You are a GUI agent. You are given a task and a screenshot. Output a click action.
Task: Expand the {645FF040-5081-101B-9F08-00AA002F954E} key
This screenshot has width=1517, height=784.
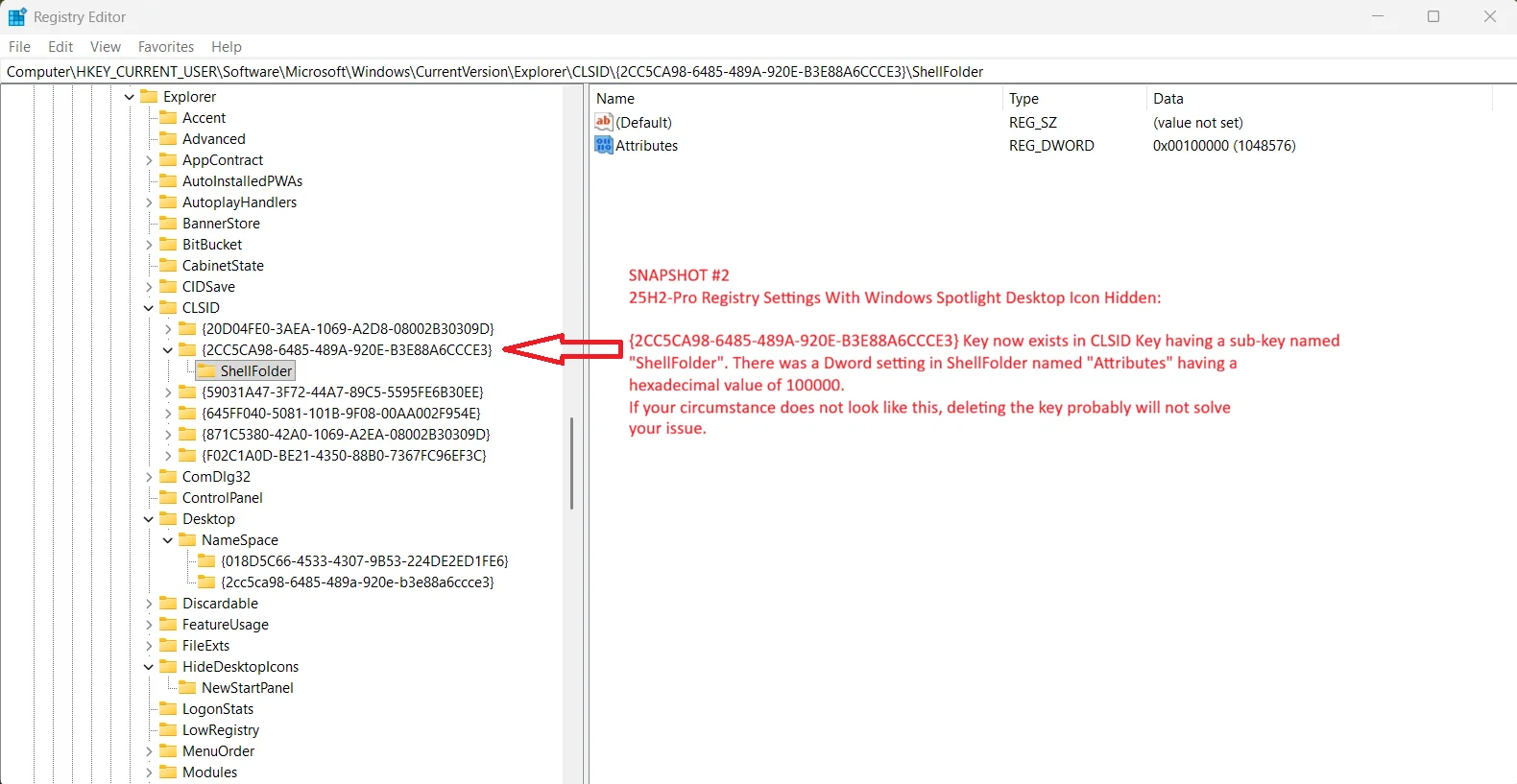[x=168, y=414]
